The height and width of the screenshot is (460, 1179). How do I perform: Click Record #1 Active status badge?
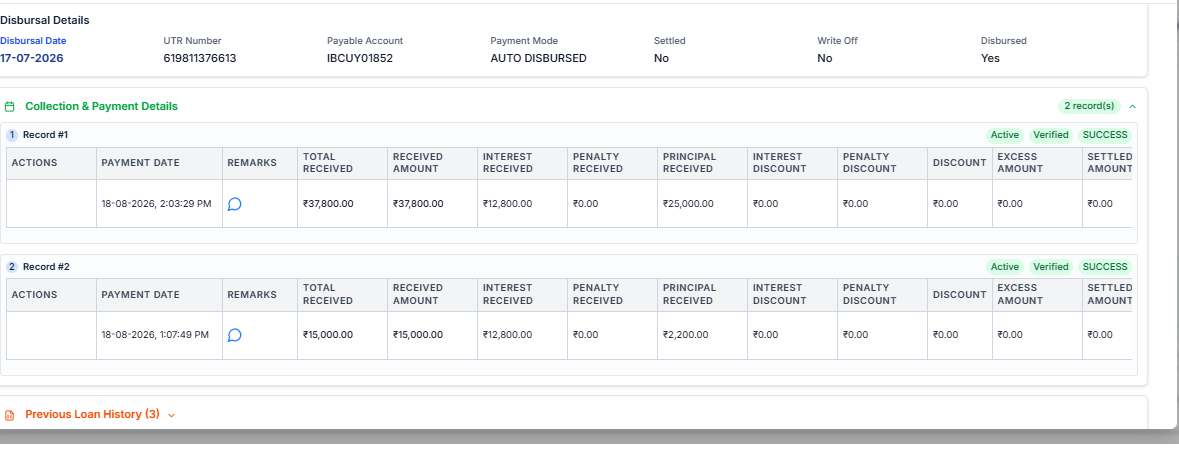coord(1005,135)
